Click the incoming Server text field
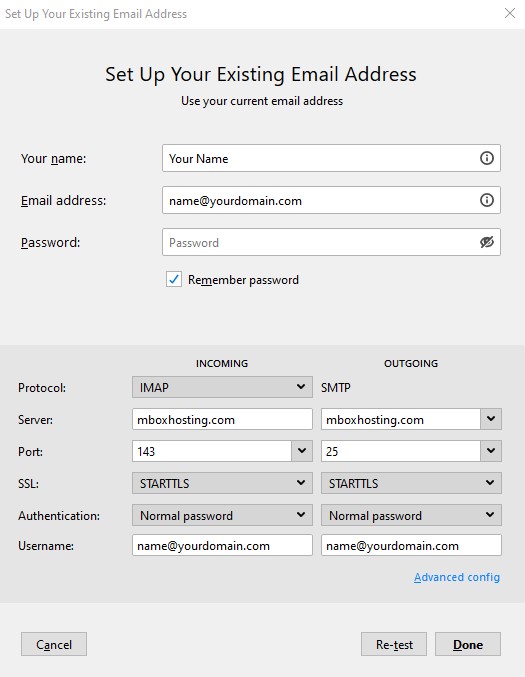Screen dimensions: 525x677 pos(222,419)
